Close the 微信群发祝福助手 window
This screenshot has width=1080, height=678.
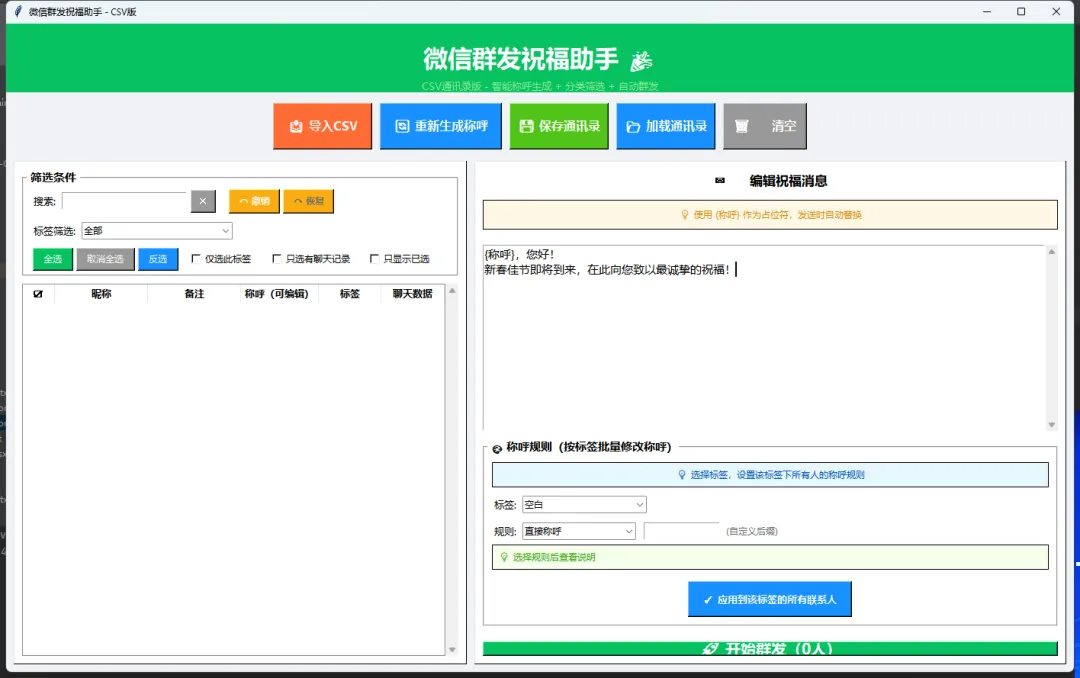(1056, 12)
